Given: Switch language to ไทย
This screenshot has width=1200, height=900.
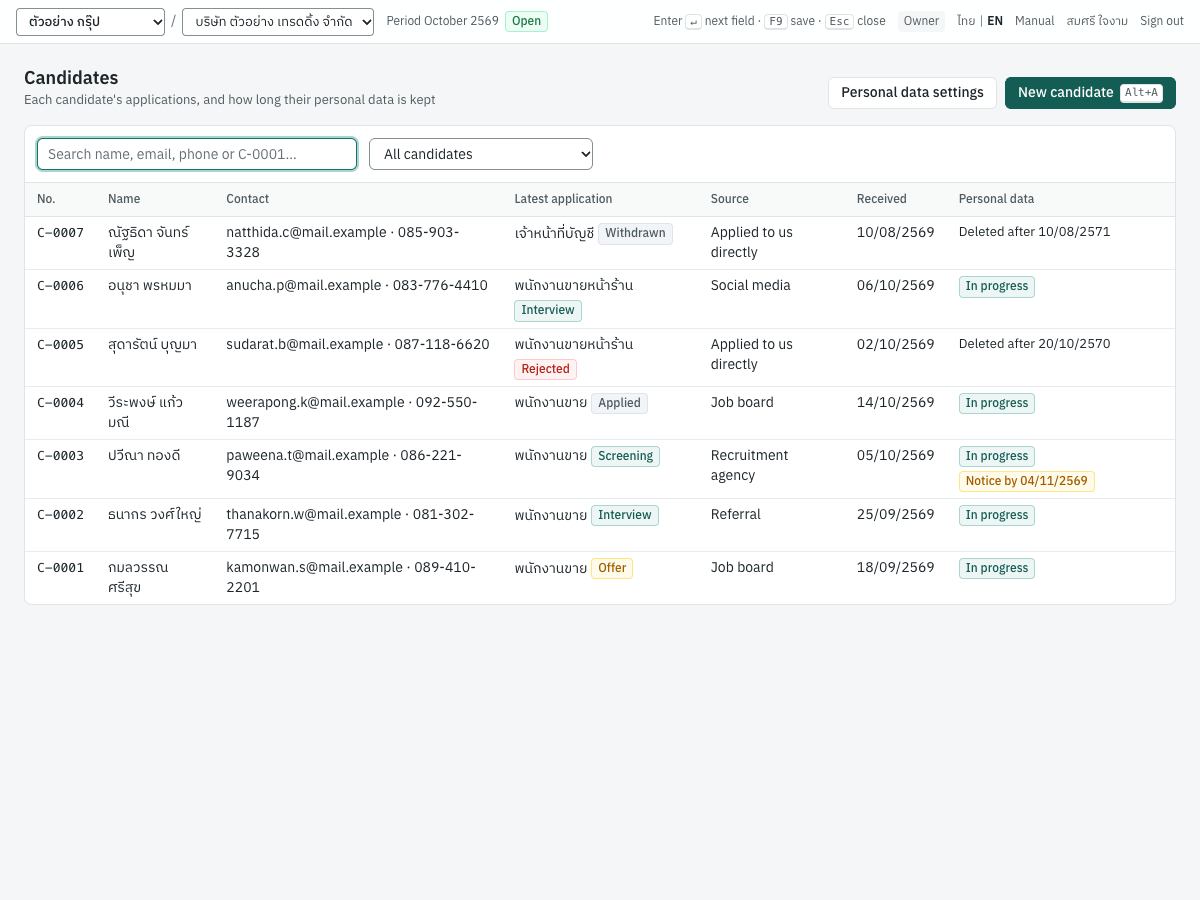Looking at the screenshot, I should [x=966, y=21].
